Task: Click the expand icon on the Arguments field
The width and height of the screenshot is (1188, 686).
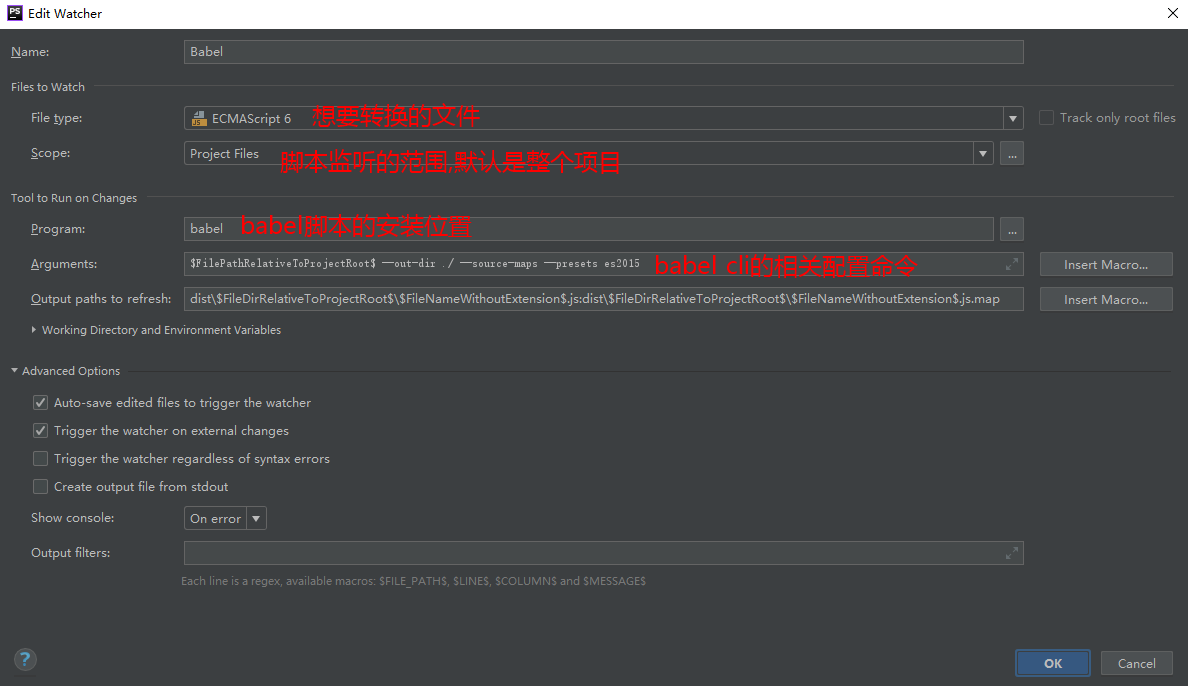Action: click(x=1010, y=263)
